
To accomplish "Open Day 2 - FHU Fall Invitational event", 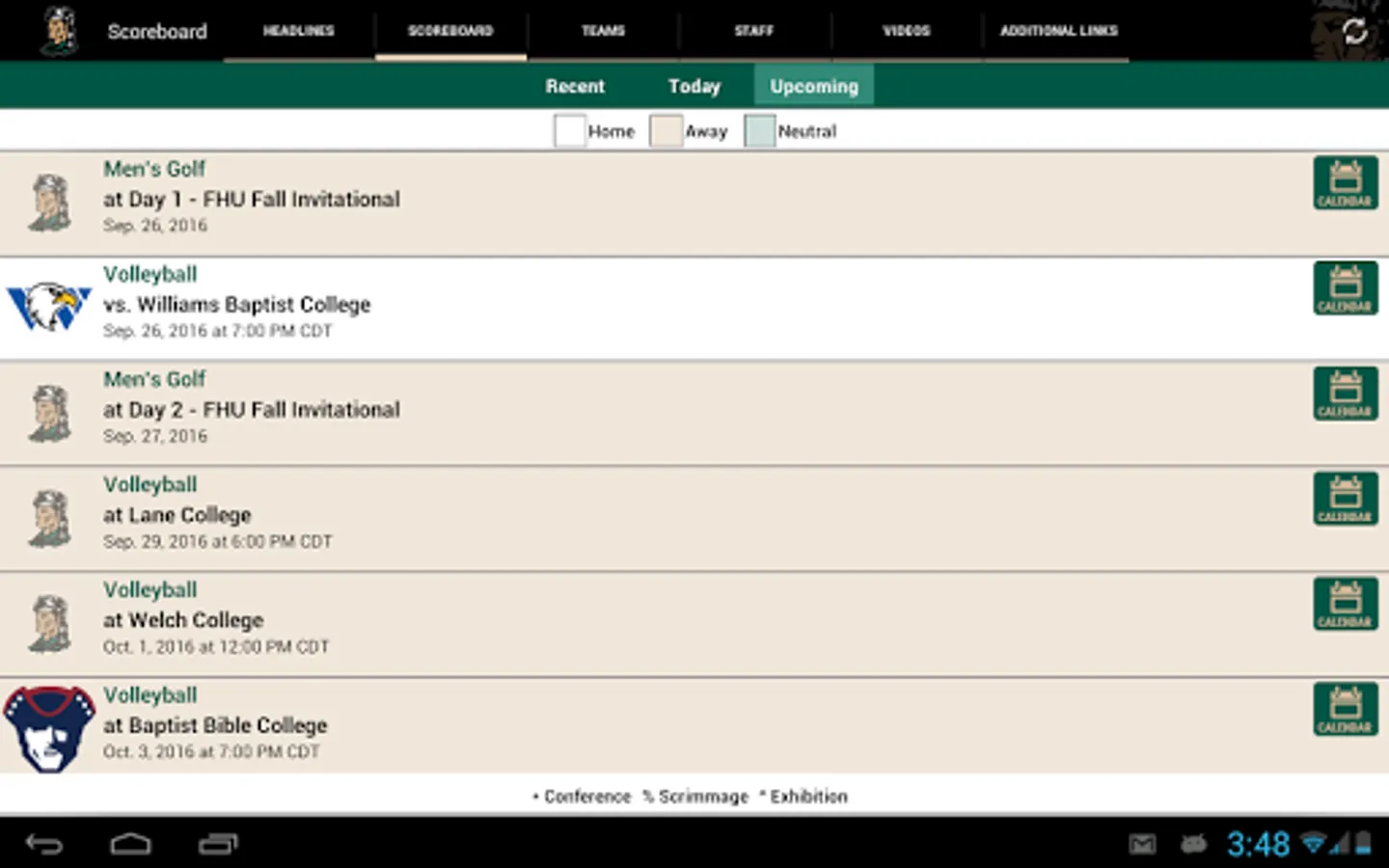I will 694,414.
